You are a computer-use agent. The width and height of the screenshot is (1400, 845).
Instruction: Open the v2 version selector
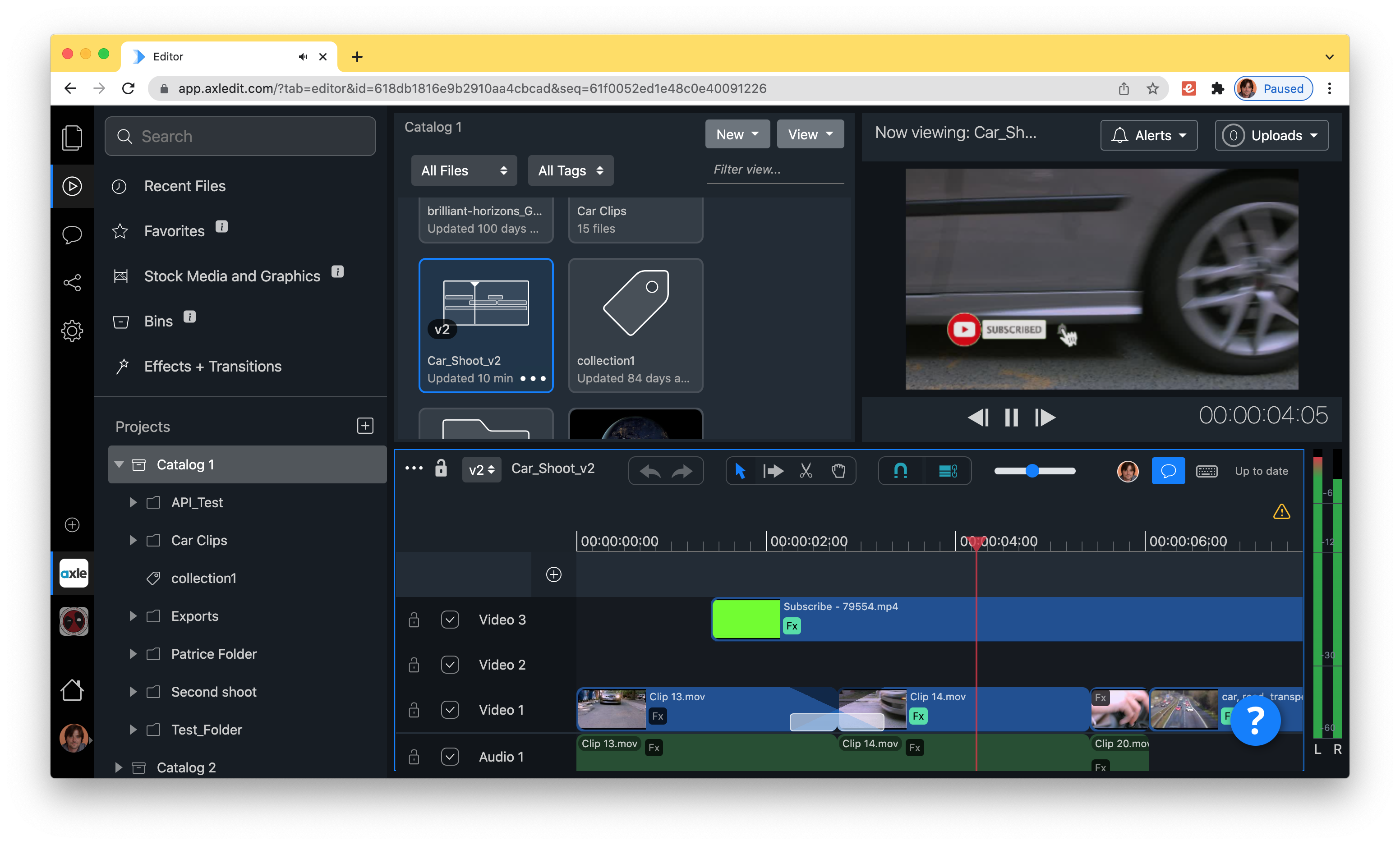(x=481, y=470)
